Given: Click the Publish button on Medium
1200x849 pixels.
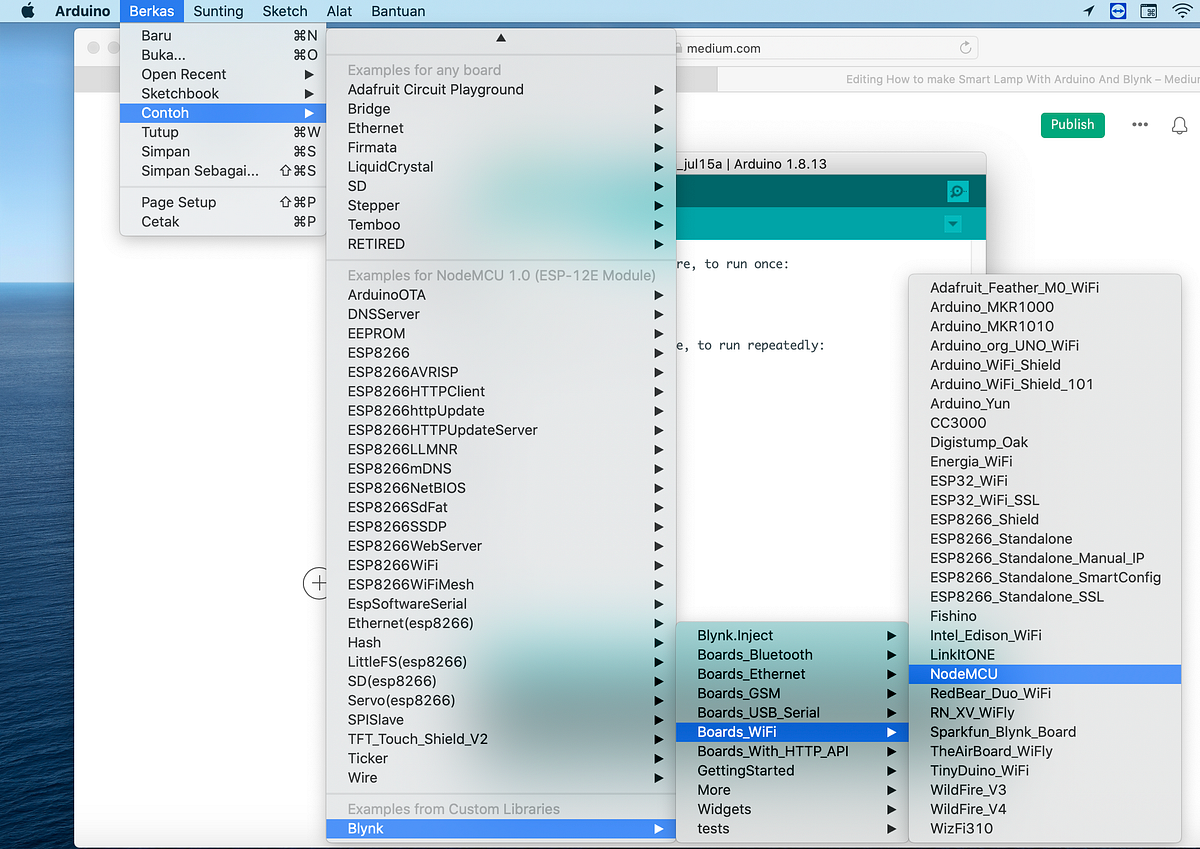Looking at the screenshot, I should (1072, 125).
